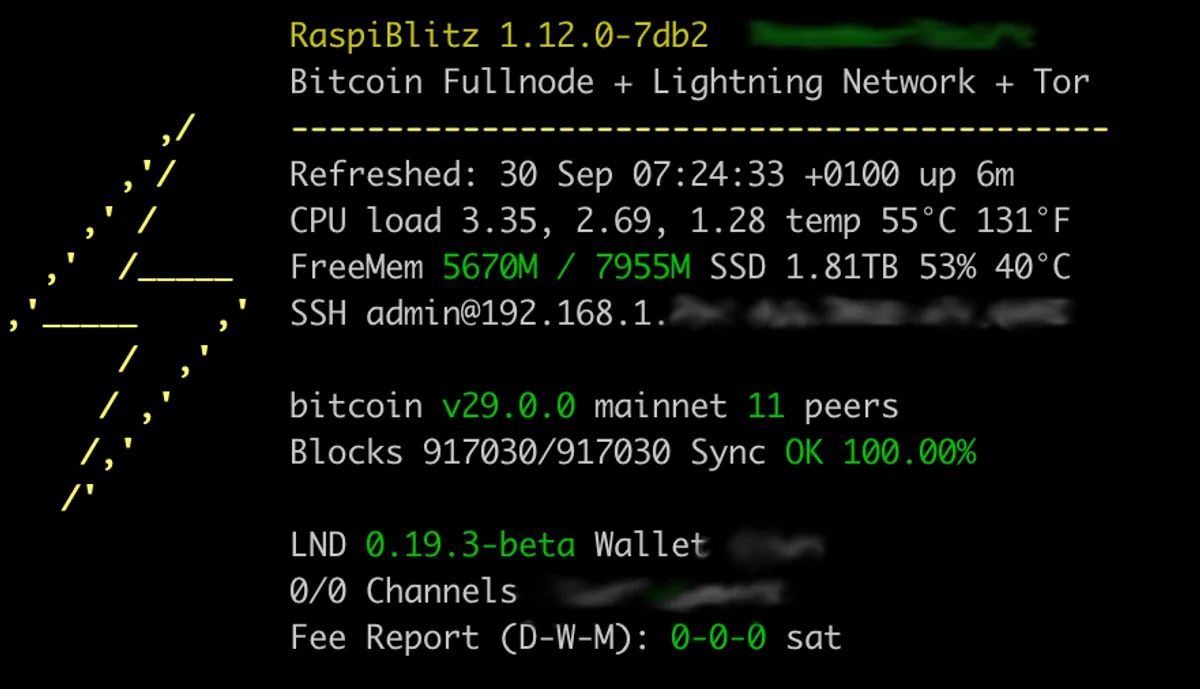Select the Blocks 917030/917030 height

[x=480, y=453]
